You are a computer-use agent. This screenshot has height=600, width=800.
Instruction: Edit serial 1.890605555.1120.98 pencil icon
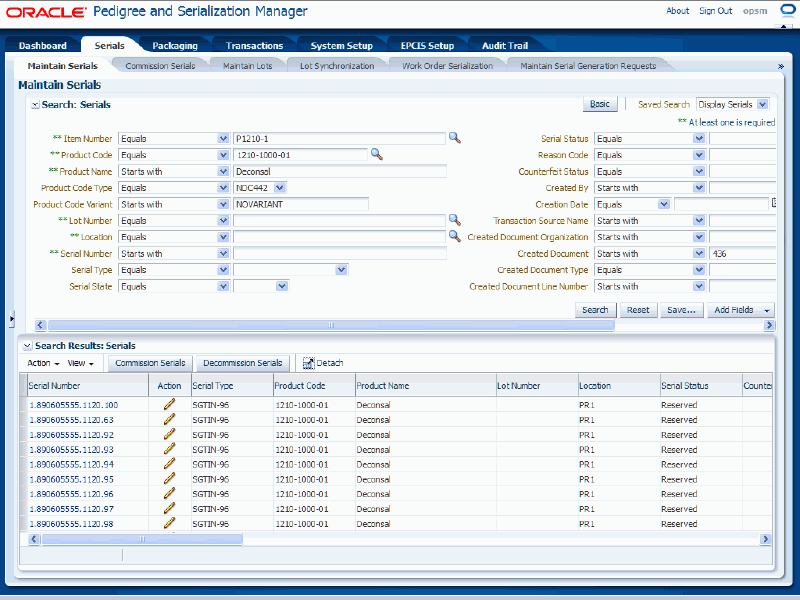(169, 523)
